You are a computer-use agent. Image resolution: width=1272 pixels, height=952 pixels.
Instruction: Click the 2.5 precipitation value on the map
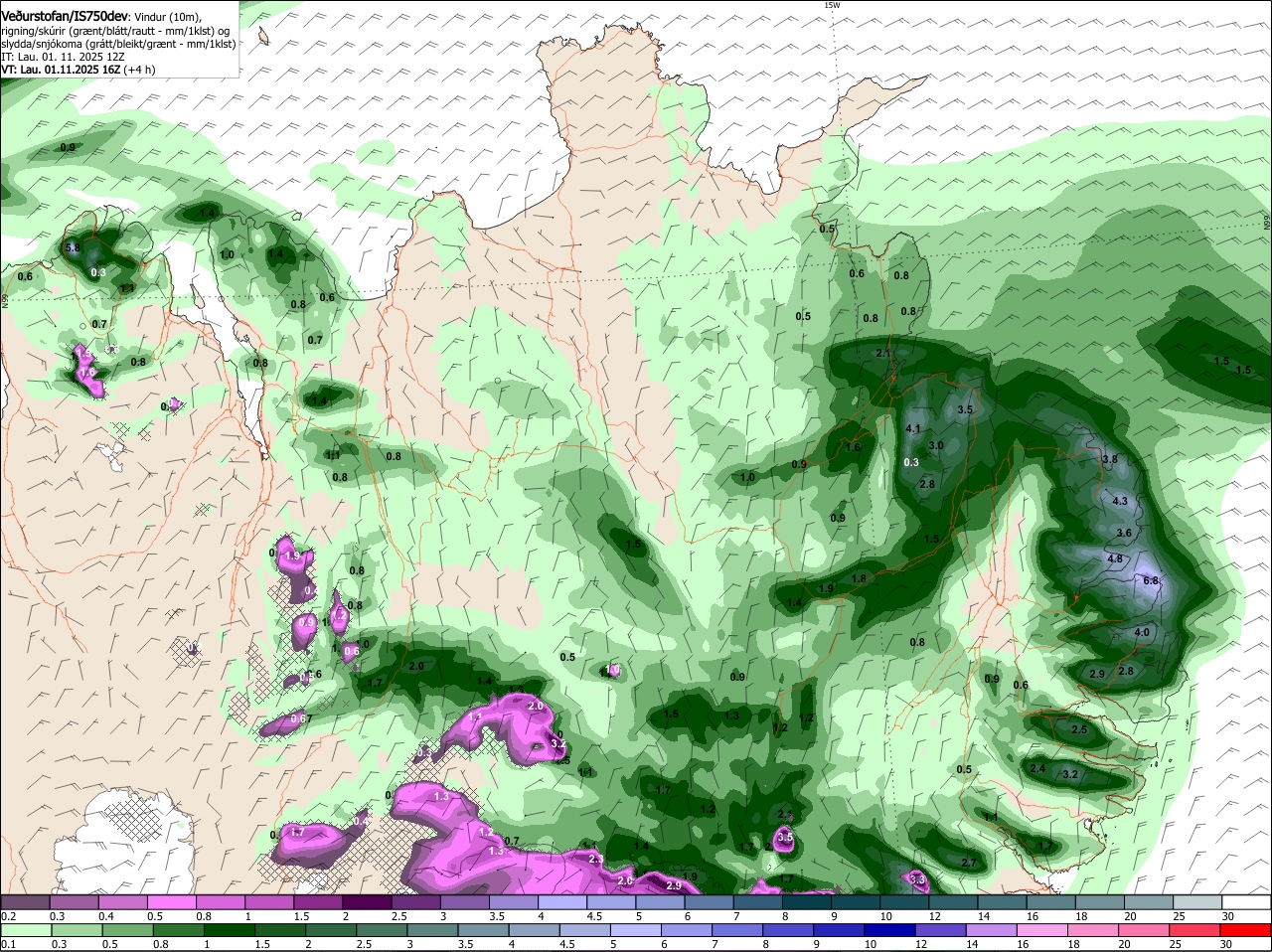click(x=1079, y=729)
